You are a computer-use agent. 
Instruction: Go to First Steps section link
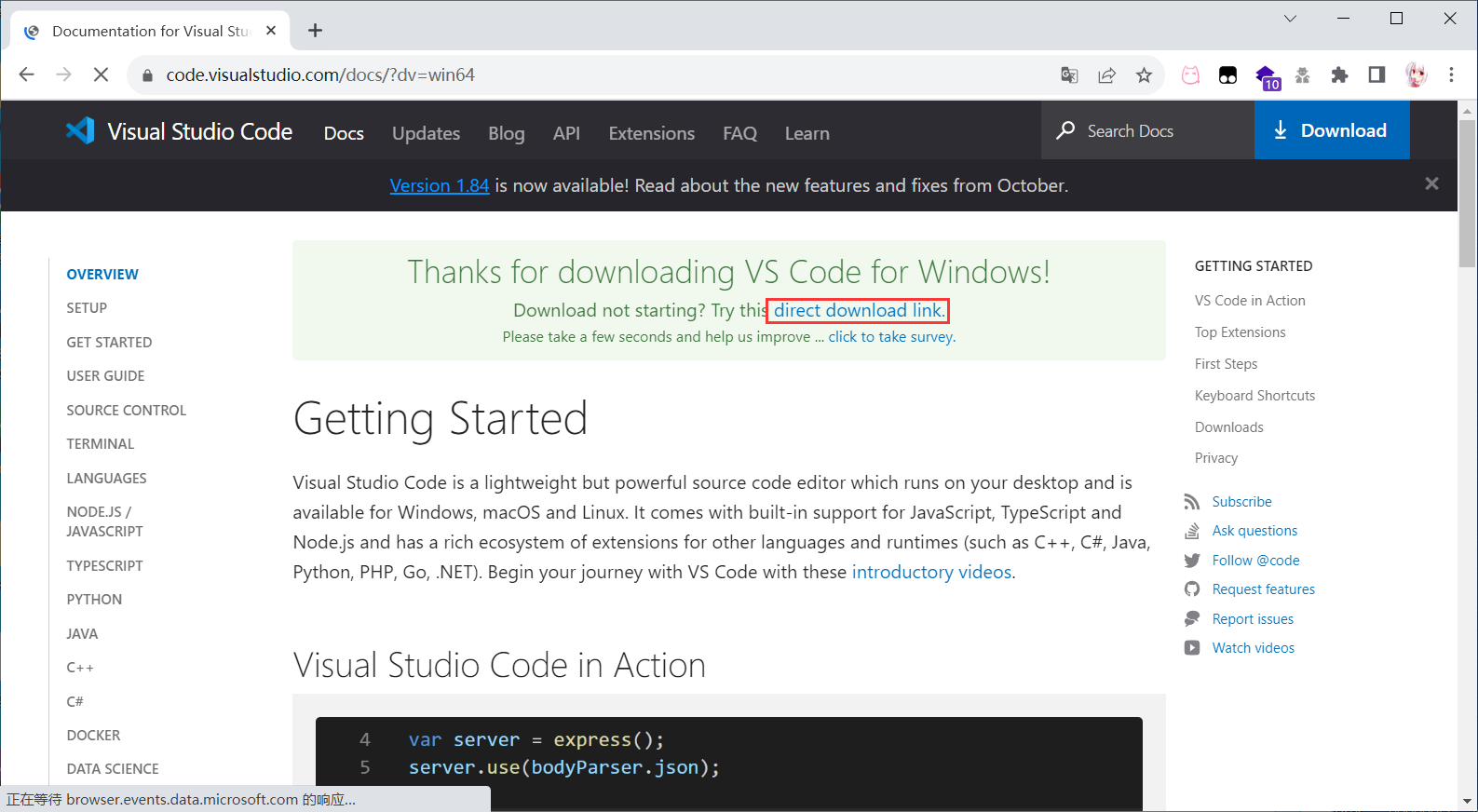[1226, 364]
